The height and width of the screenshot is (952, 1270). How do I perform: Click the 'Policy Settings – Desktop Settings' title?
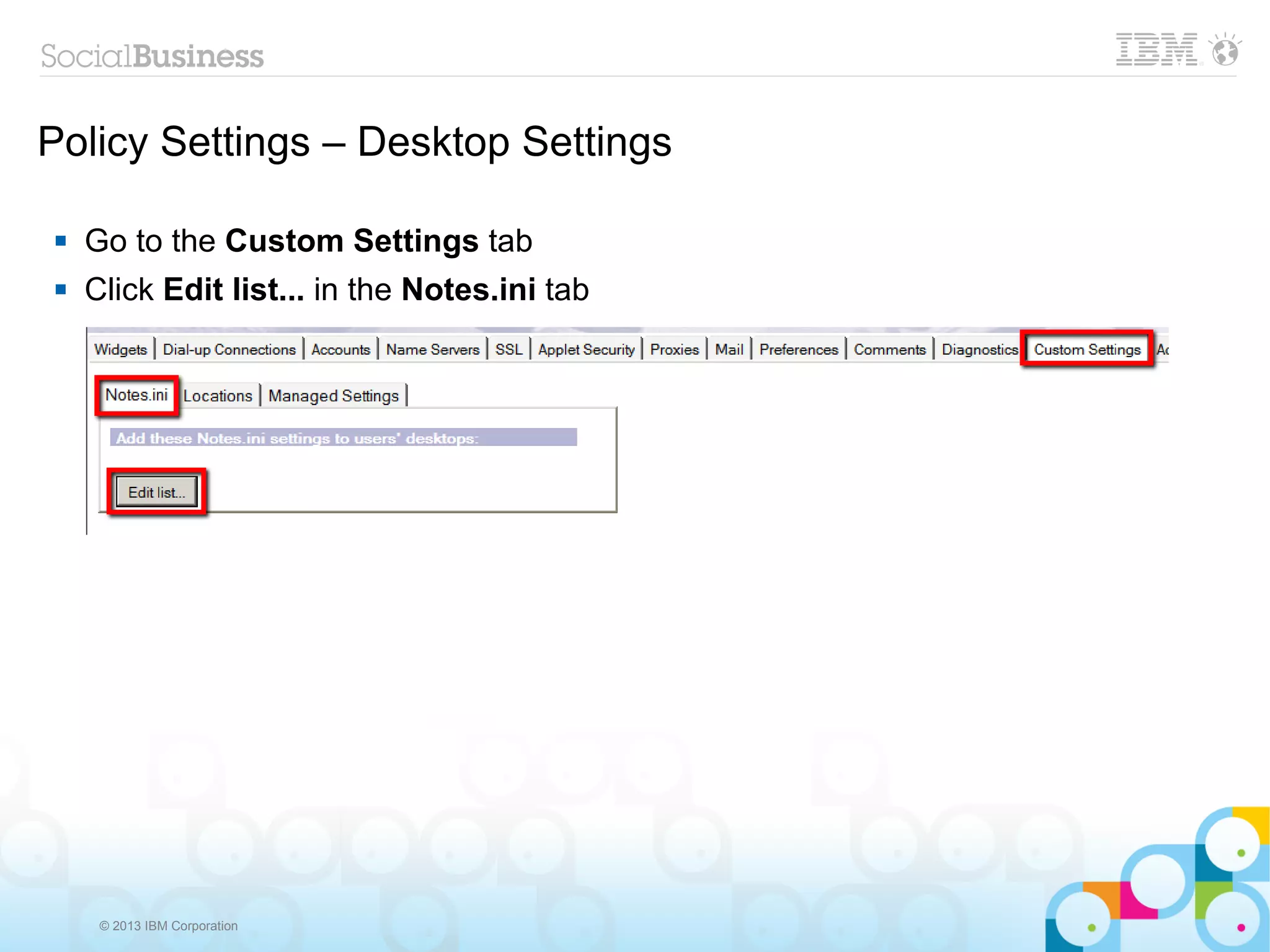354,142
